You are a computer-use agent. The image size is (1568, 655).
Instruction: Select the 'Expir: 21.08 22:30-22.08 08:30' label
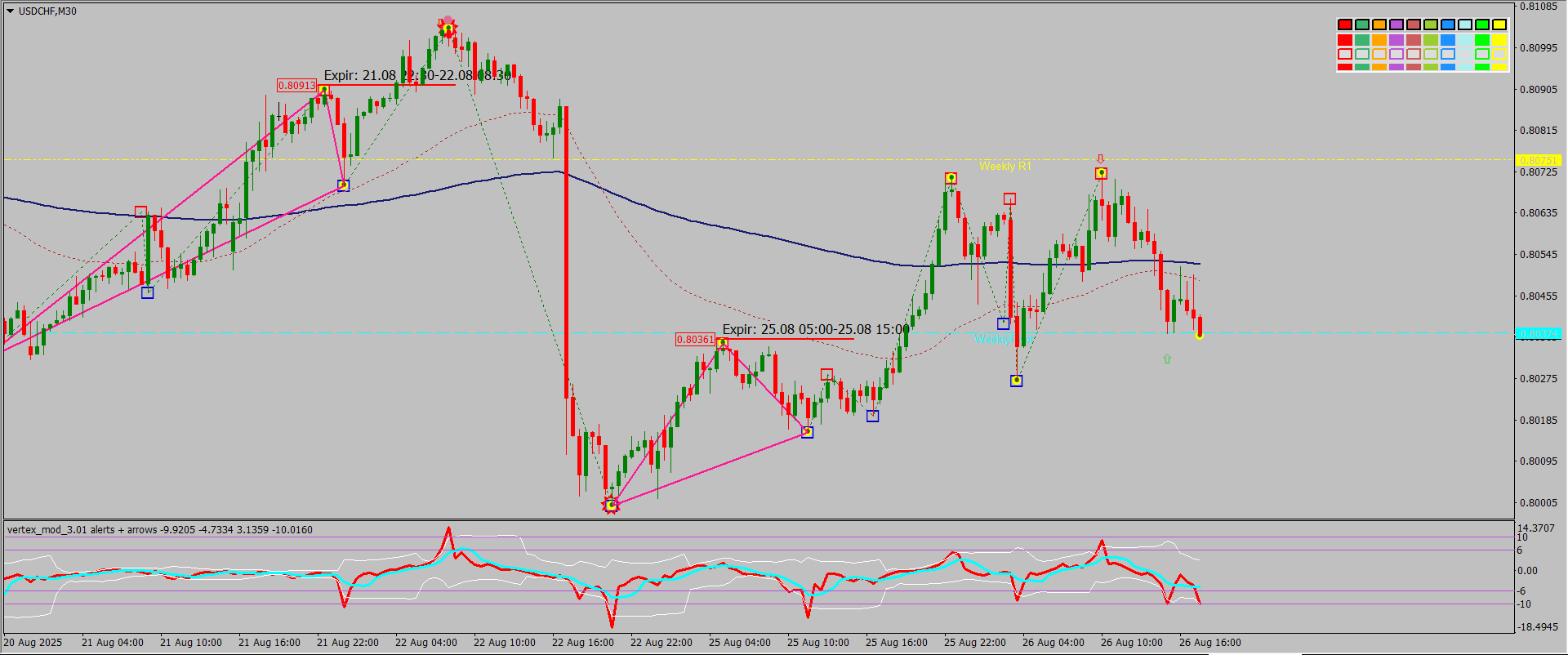tap(417, 76)
